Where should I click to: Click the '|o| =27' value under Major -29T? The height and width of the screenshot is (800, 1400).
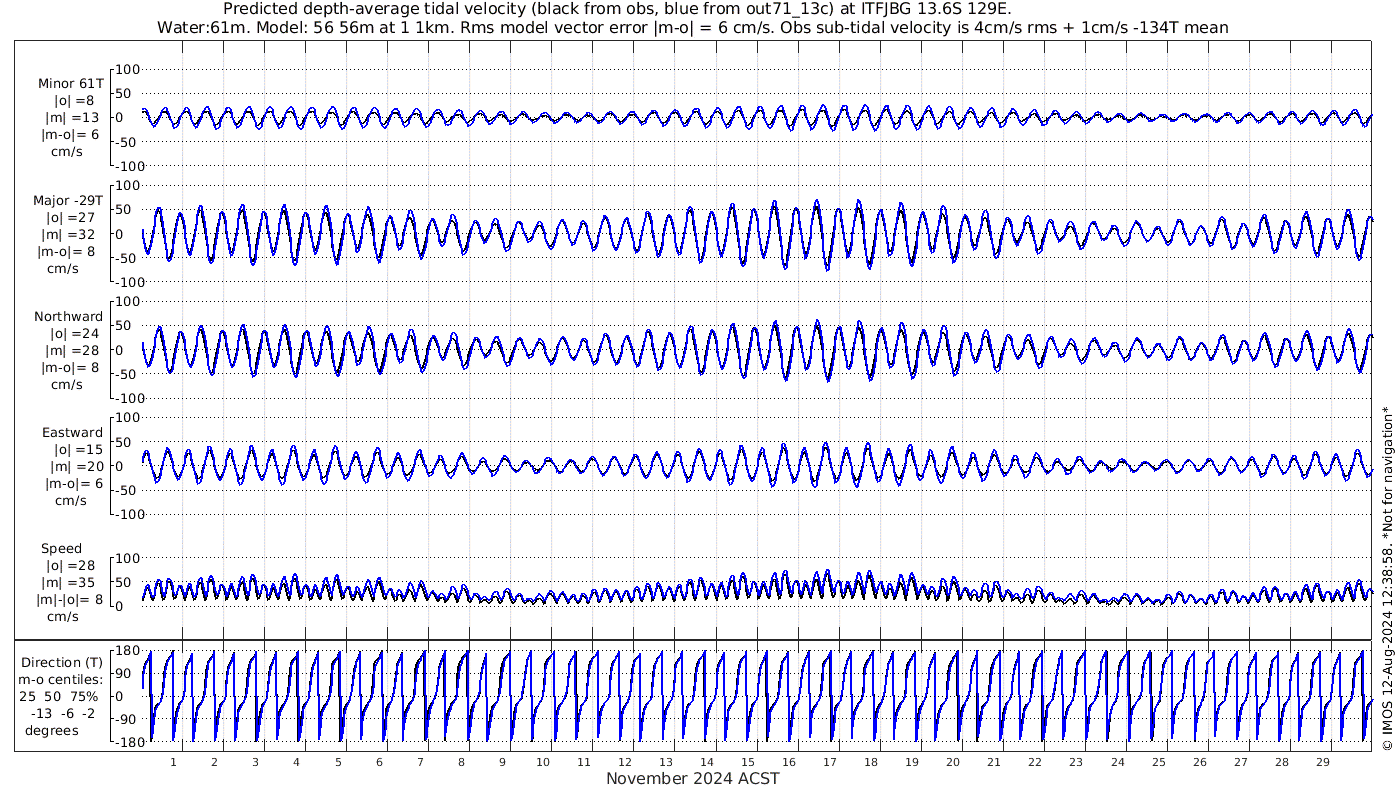[70, 218]
